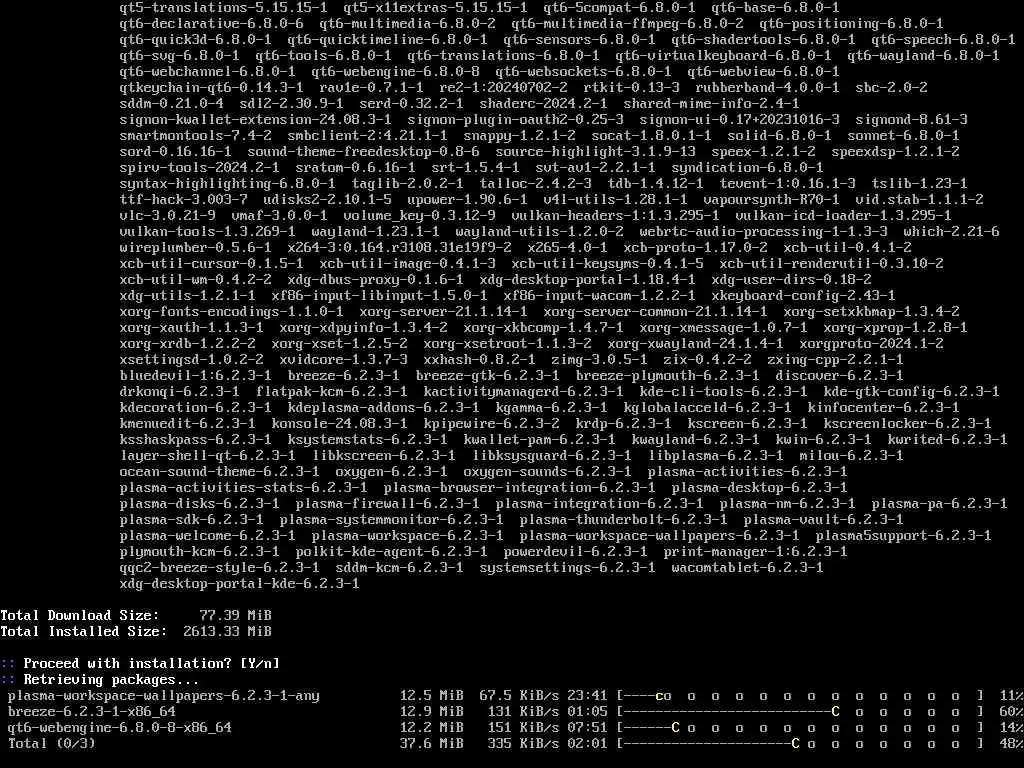Click the systemsettings-6.2.3-1 package entry

point(568,568)
